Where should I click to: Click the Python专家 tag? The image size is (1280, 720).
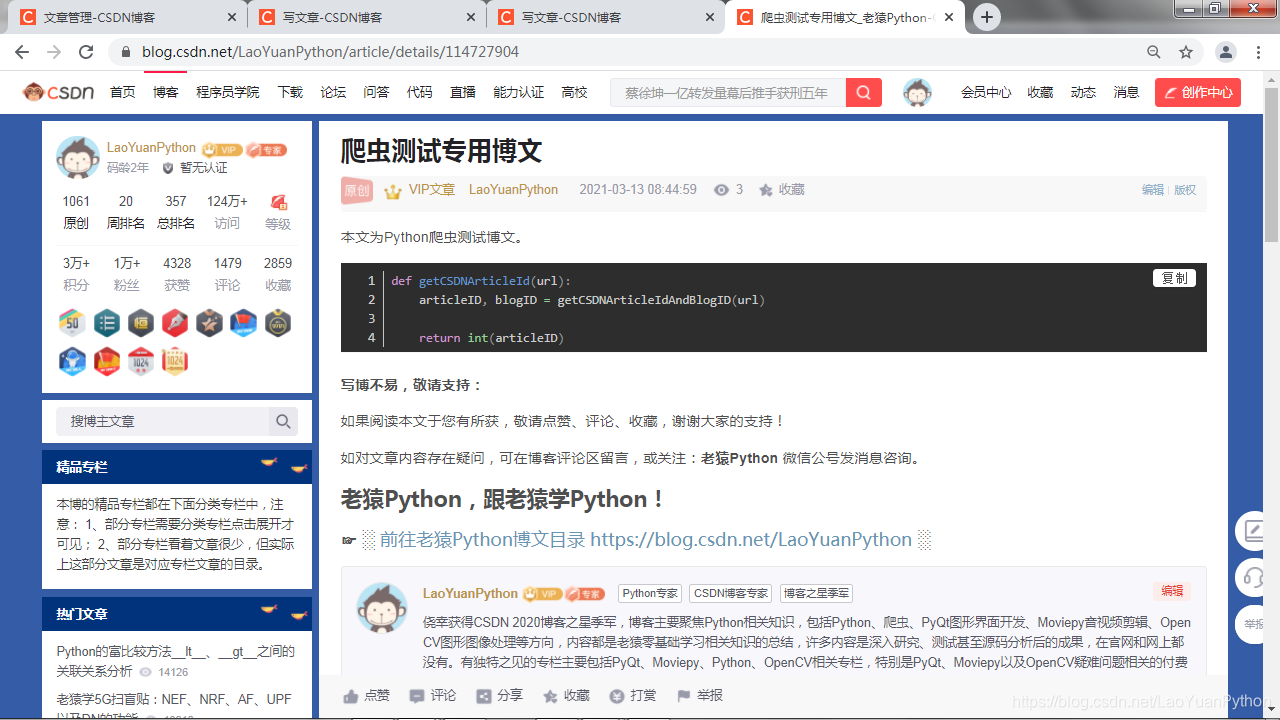(x=650, y=593)
